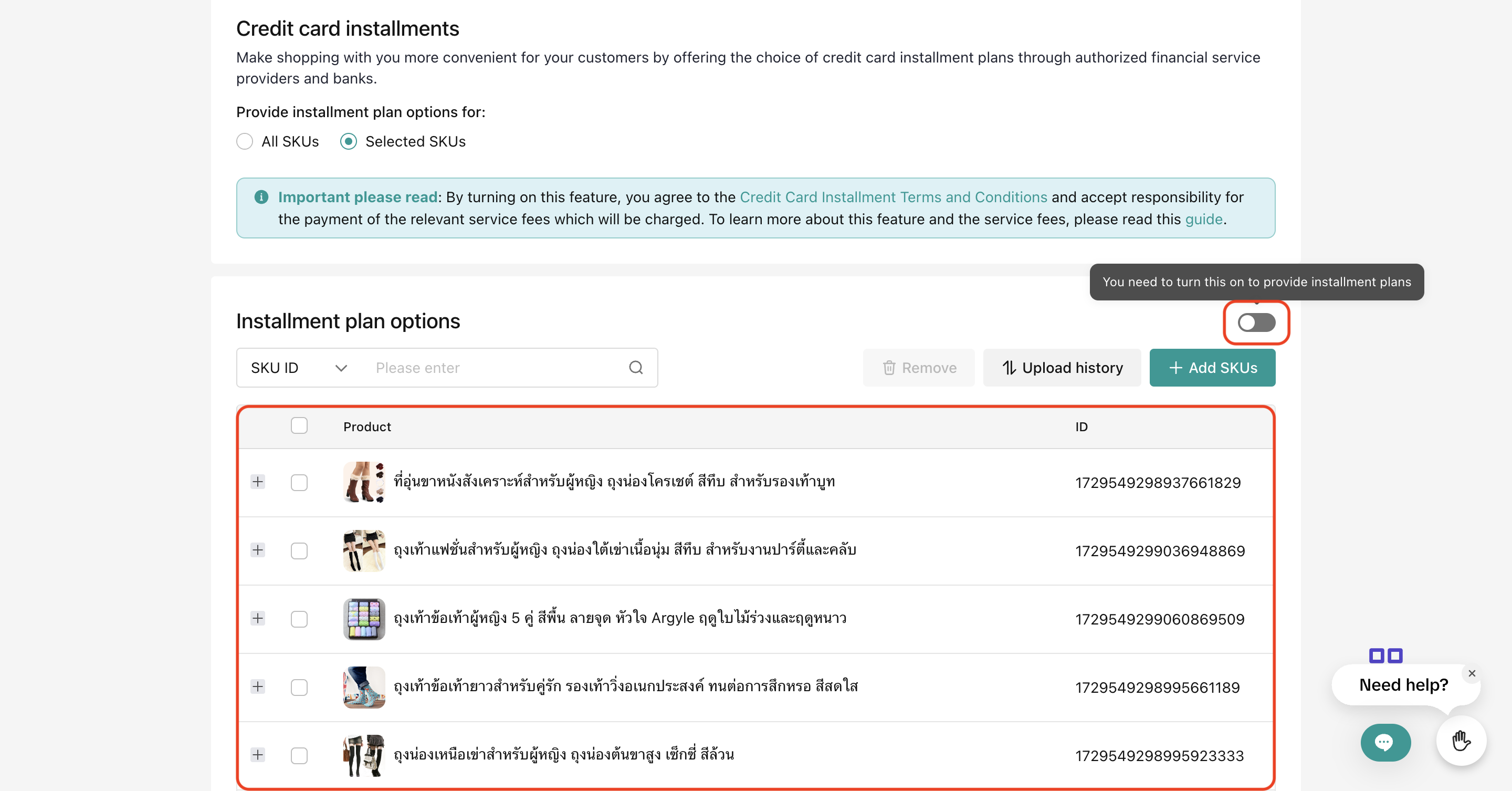This screenshot has width=1512, height=791.
Task: Click the search magnifier icon
Action: tap(636, 368)
